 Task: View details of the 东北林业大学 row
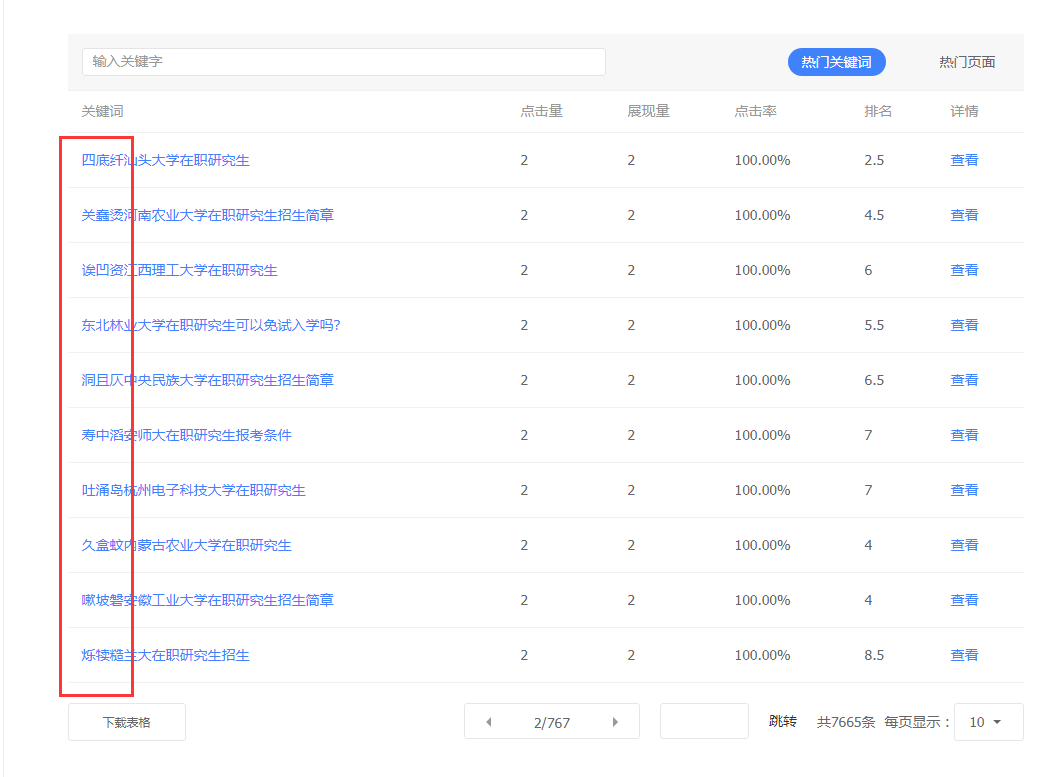coord(964,325)
